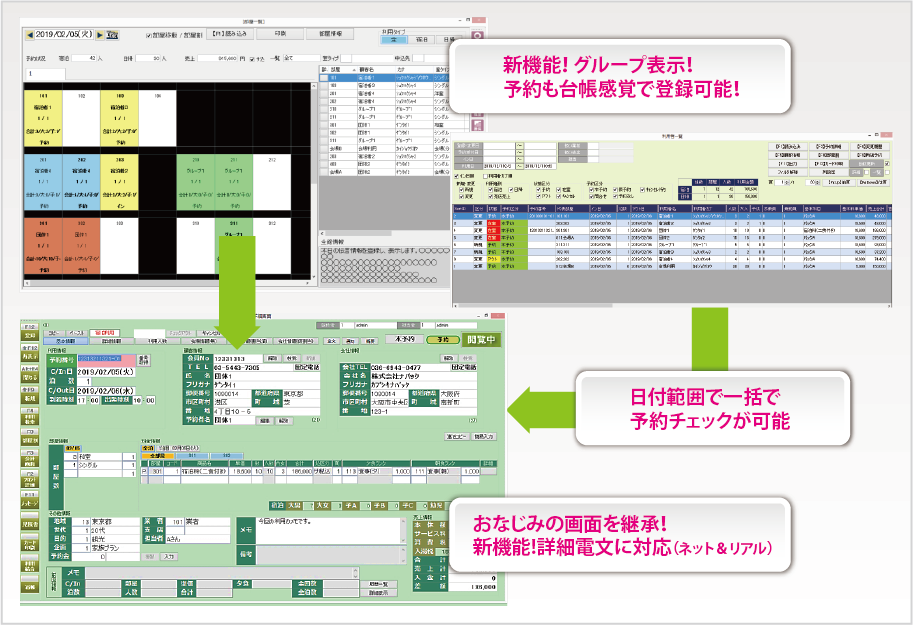Toggle the 部屋移動/部屋割 checkbox
This screenshot has height=625, width=913.
pyautogui.click(x=148, y=36)
